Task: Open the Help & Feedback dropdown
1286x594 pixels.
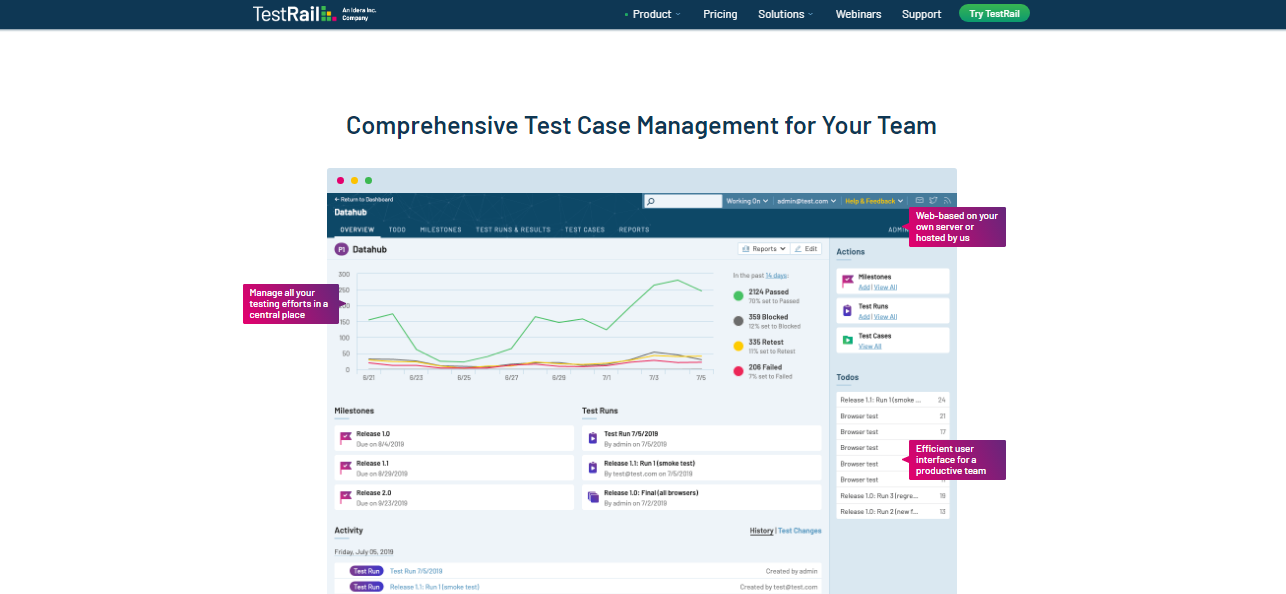Action: point(875,201)
